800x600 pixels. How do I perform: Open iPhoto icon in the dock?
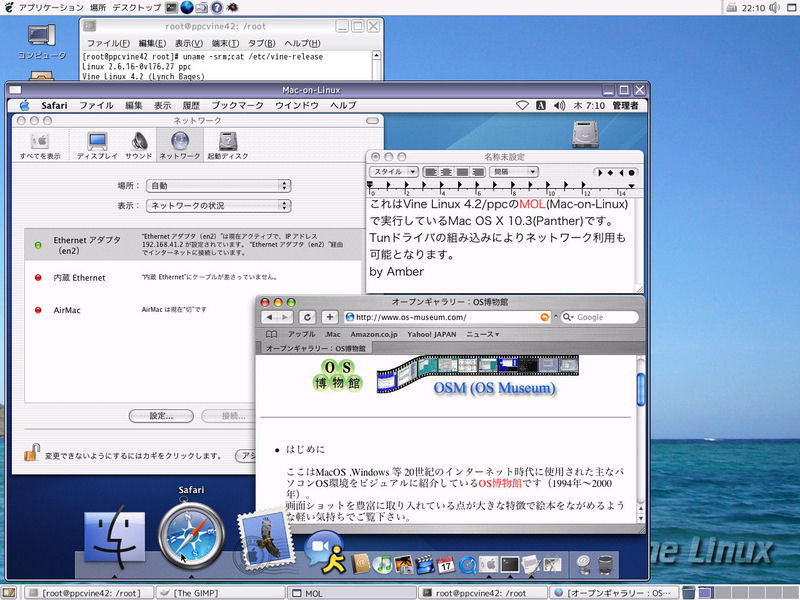tap(403, 564)
